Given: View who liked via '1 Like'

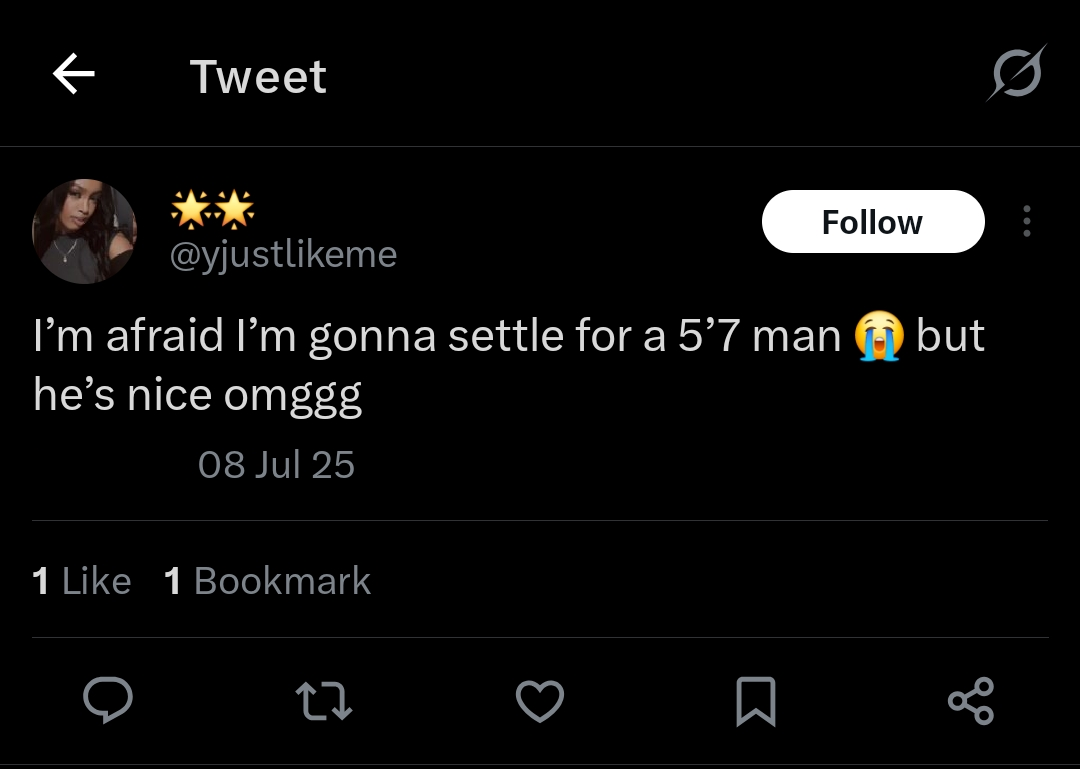Looking at the screenshot, I should [81, 580].
